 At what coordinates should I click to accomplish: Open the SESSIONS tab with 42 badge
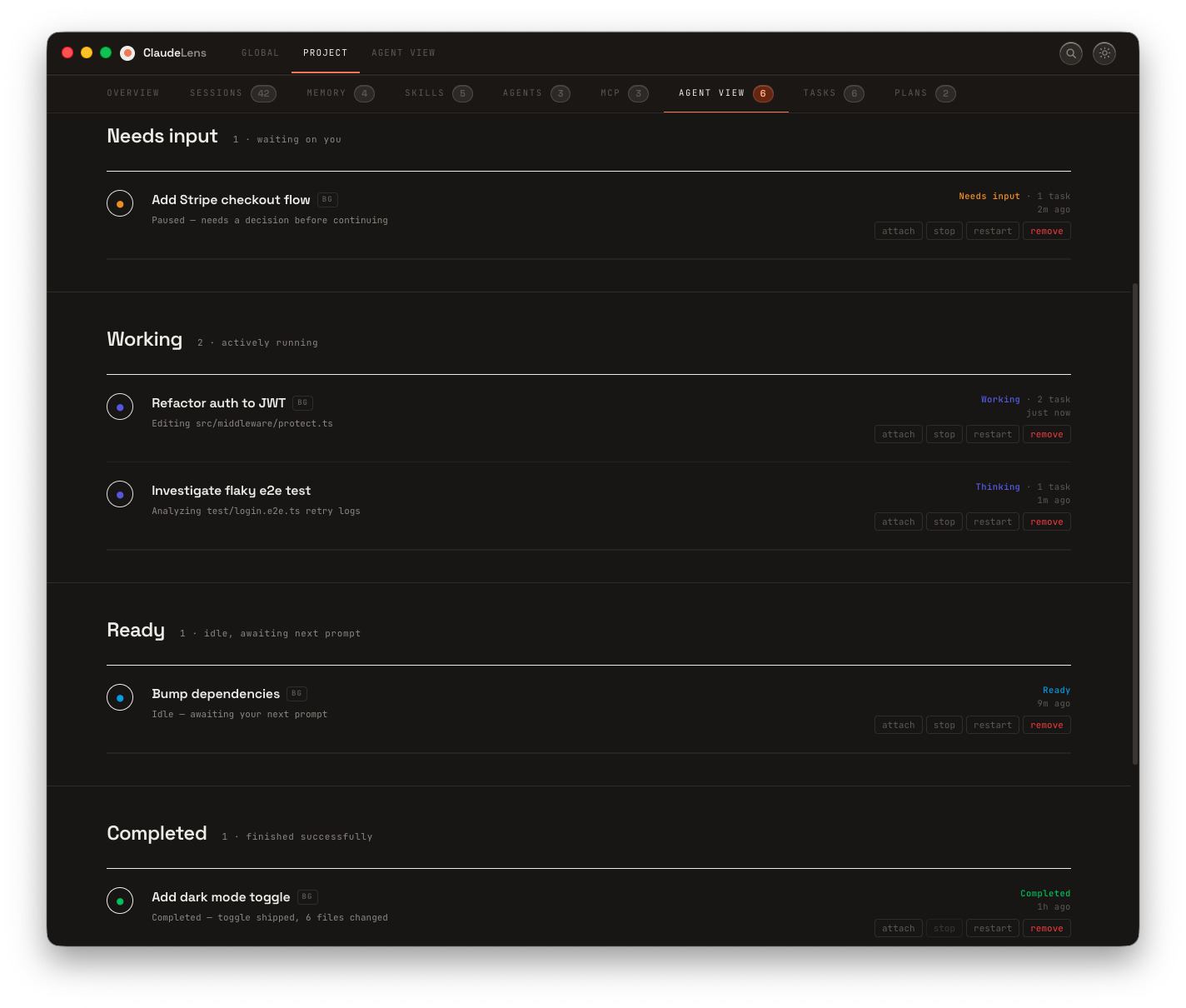pos(233,93)
